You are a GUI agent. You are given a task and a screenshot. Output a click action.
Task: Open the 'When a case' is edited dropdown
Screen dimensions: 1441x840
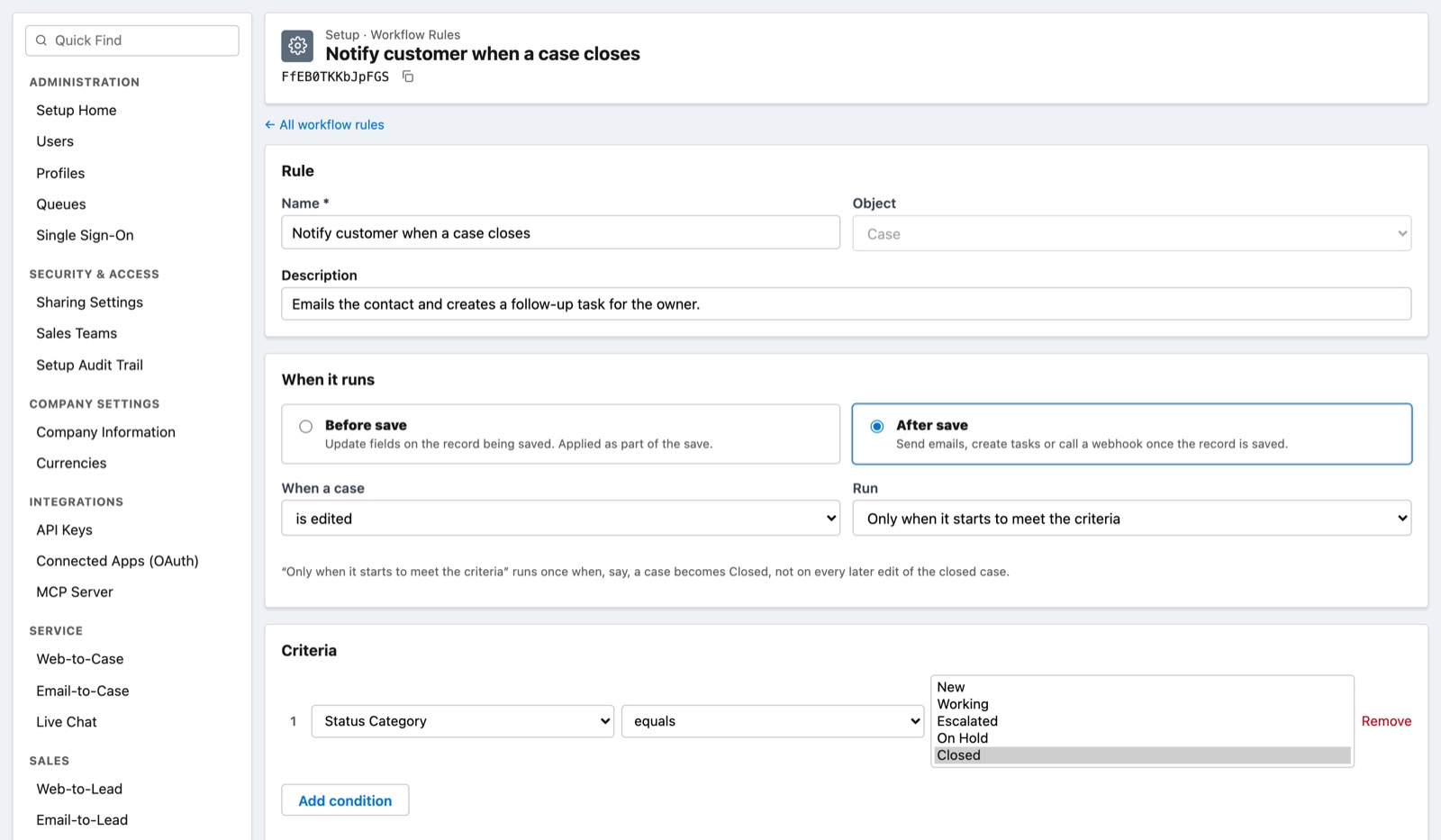click(x=560, y=519)
